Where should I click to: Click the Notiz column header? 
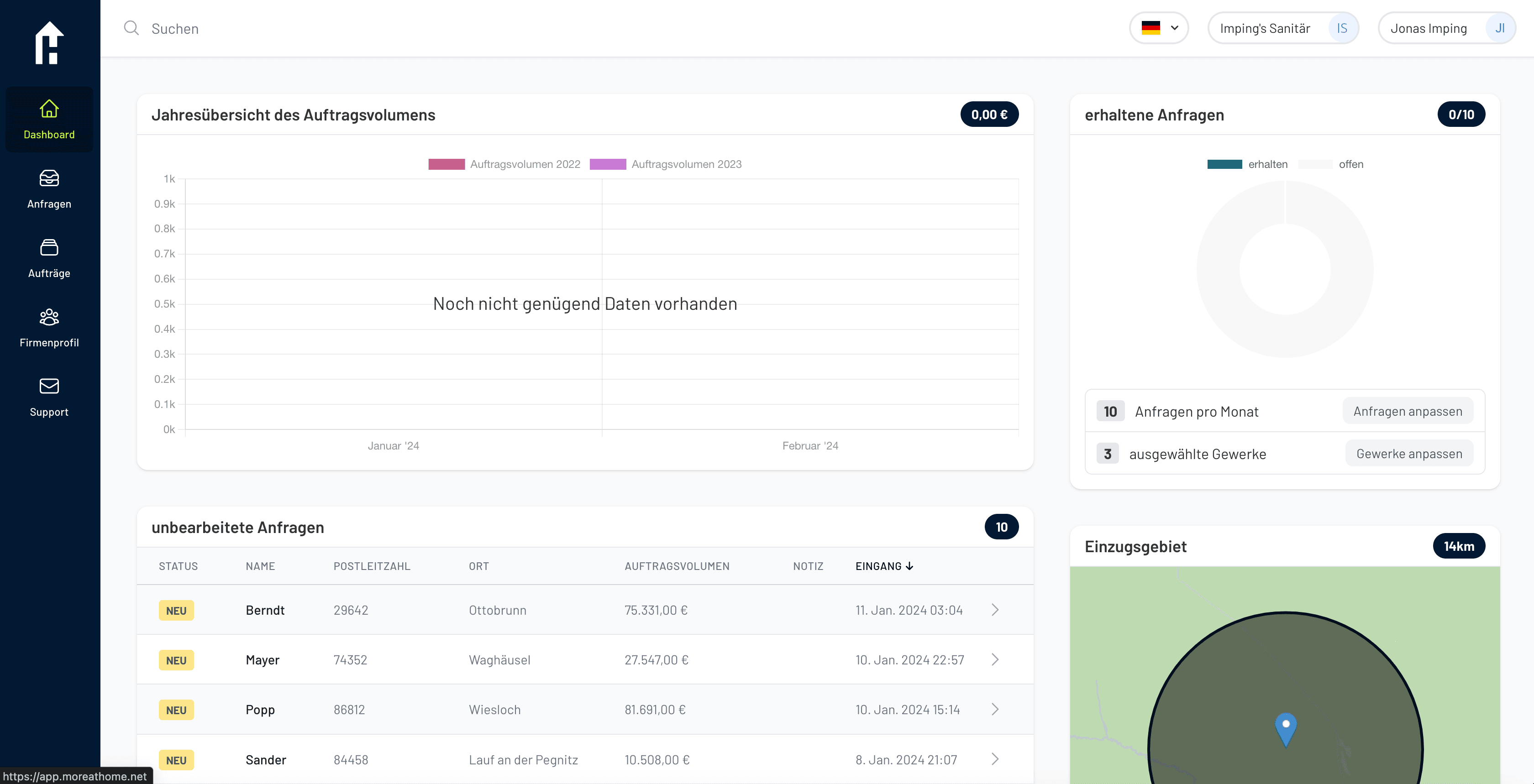[808, 566]
